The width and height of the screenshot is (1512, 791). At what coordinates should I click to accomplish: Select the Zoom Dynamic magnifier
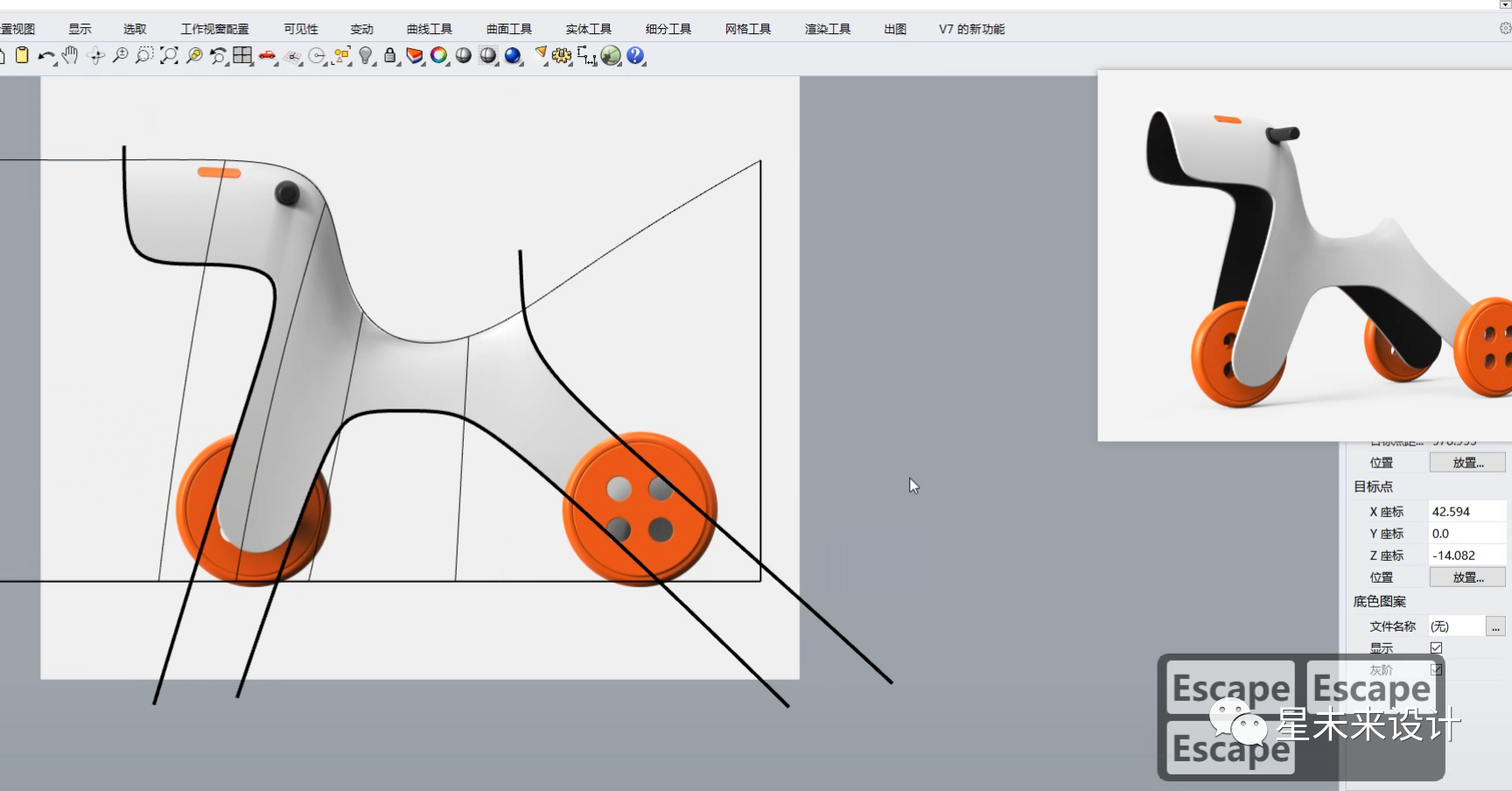(x=121, y=56)
